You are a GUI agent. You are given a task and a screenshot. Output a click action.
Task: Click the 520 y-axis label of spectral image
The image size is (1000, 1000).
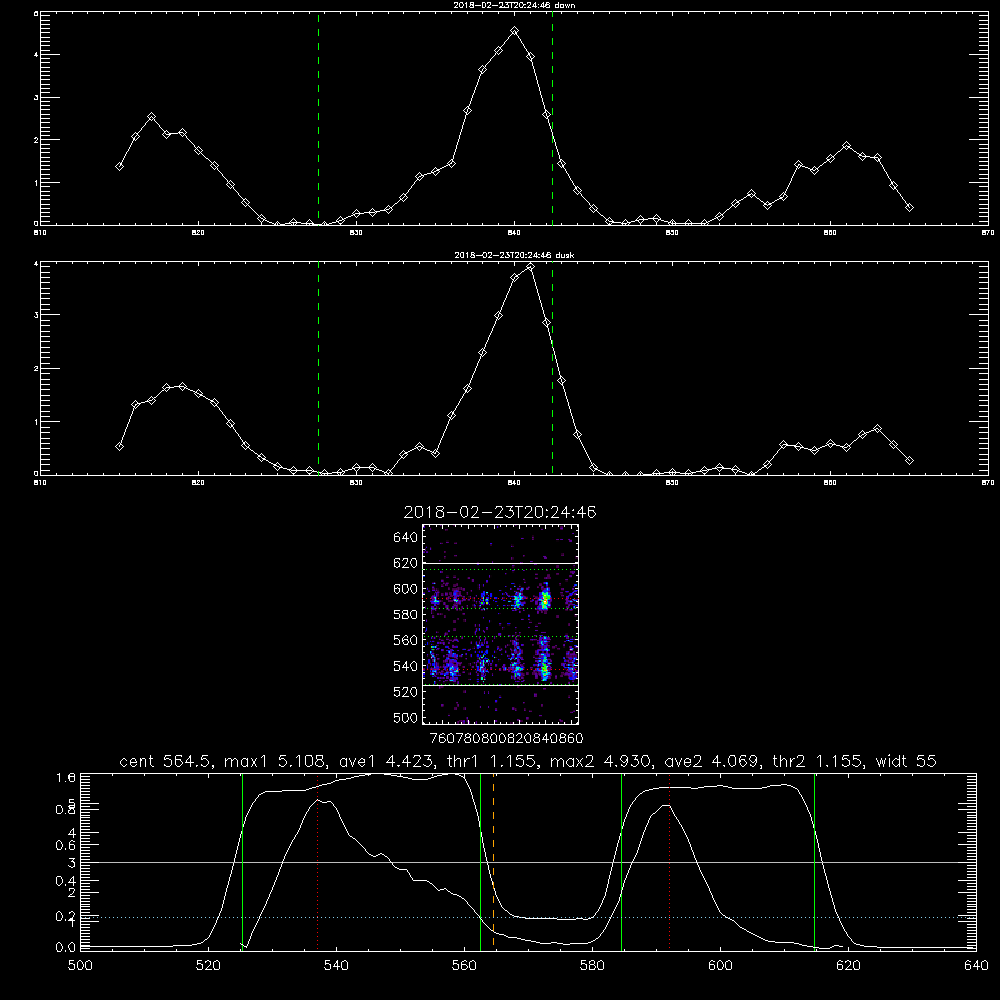(x=406, y=691)
